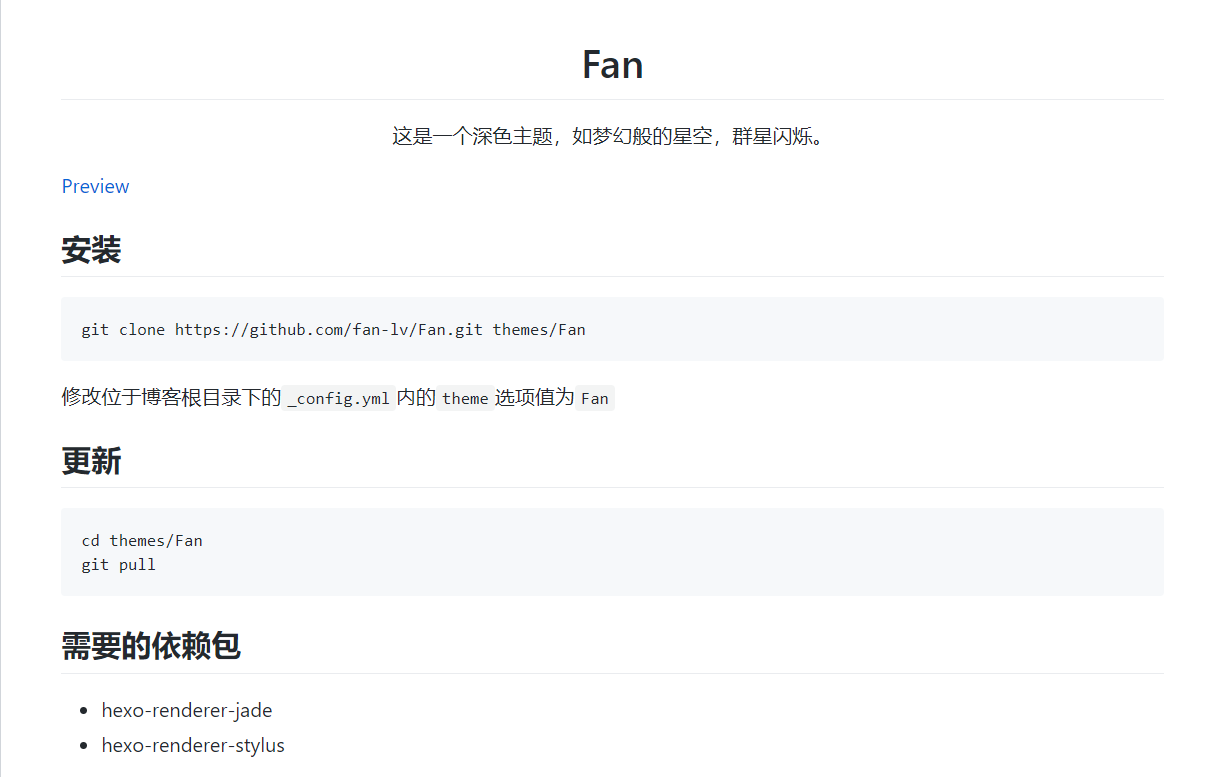Viewport: 1223px width, 777px height.
Task: Select the page title Fan
Action: point(612,64)
